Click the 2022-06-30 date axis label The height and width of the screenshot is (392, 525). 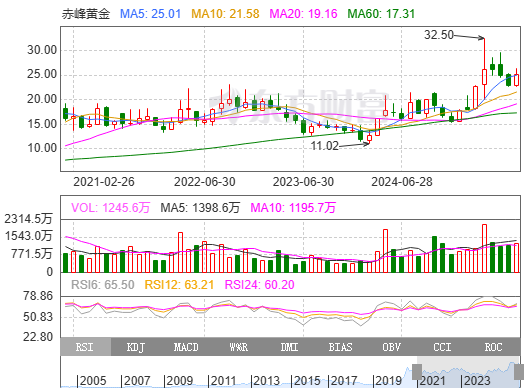pos(205,182)
